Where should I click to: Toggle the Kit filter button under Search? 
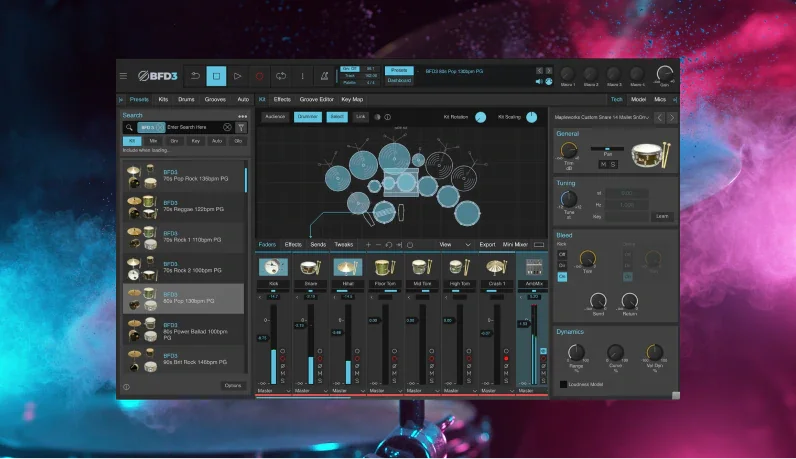click(x=130, y=141)
